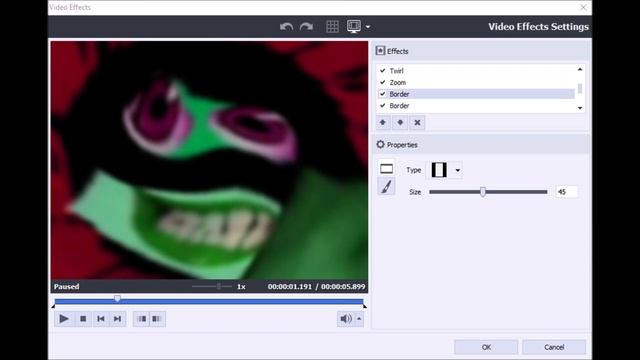
Task: Toggle the Twirl effect checkbox
Action: [x=382, y=71]
